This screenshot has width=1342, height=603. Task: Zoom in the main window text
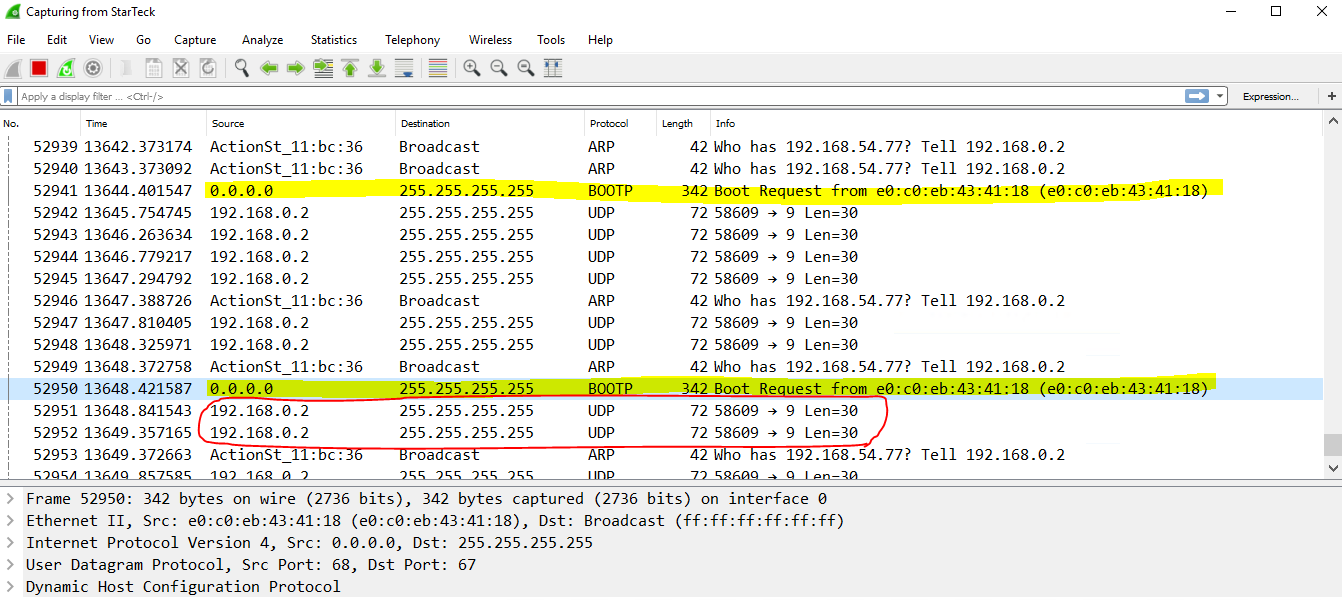pyautogui.click(x=472, y=68)
